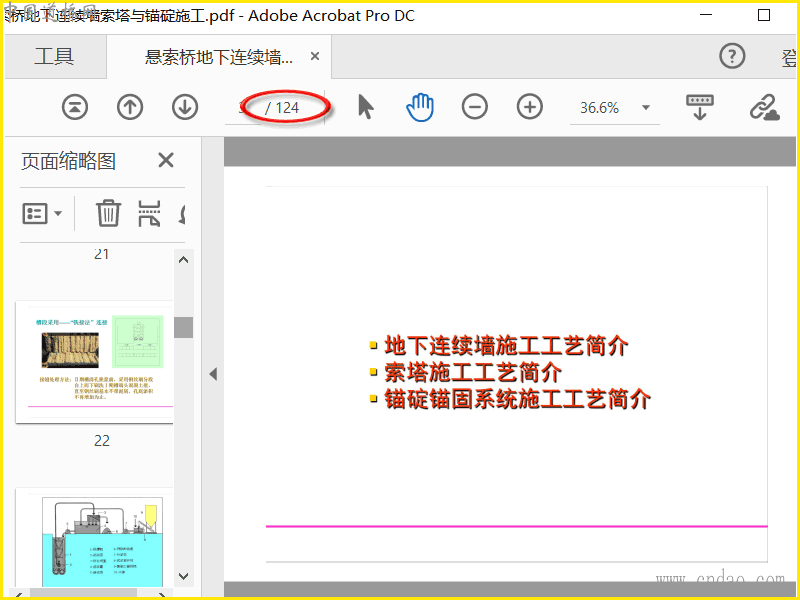This screenshot has width=800, height=600.
Task: Open the help question mark icon
Action: point(732,56)
